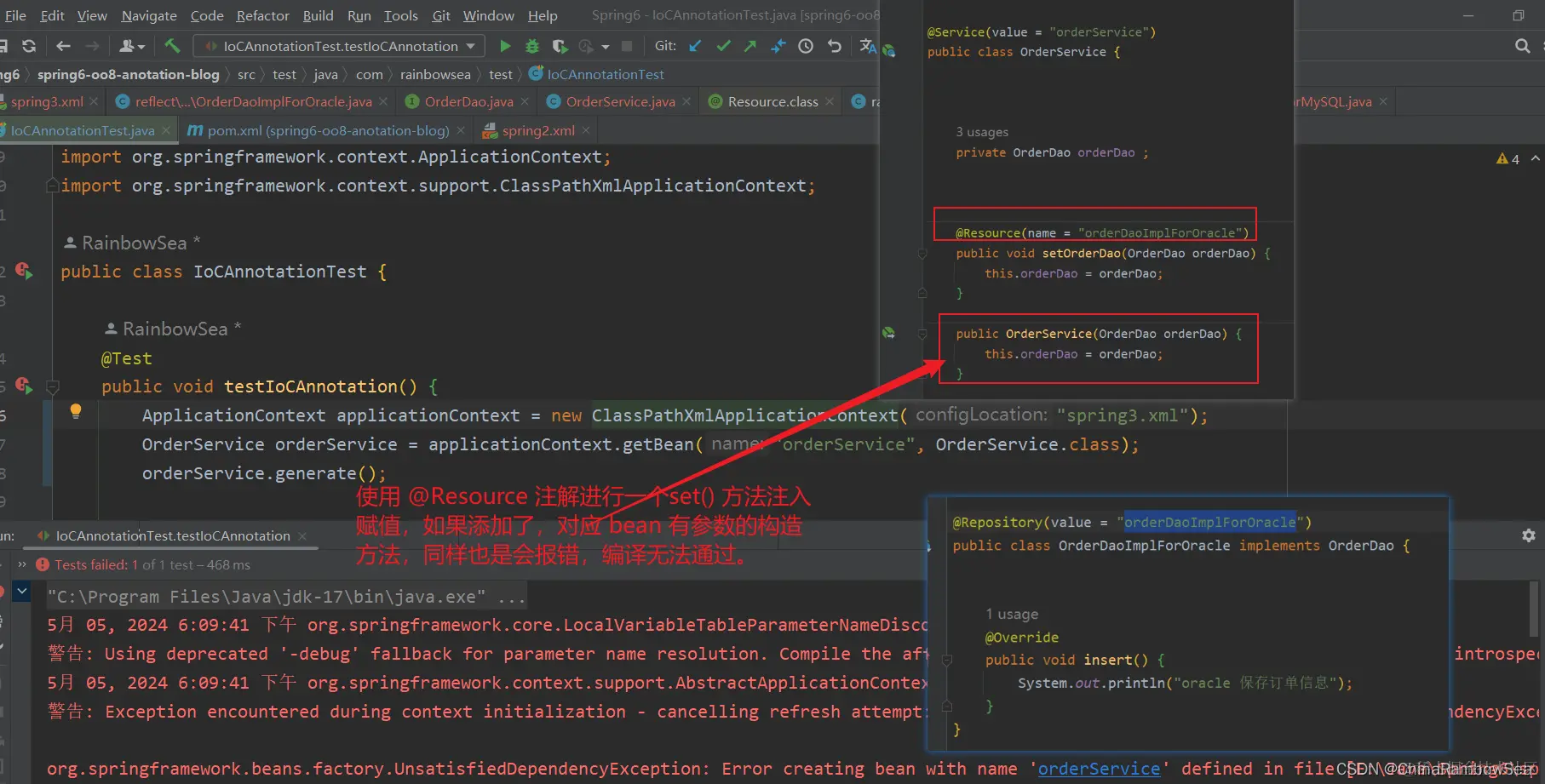
Task: Switch to the OrderDaoImplForOracle.java tab
Action: 253,101
